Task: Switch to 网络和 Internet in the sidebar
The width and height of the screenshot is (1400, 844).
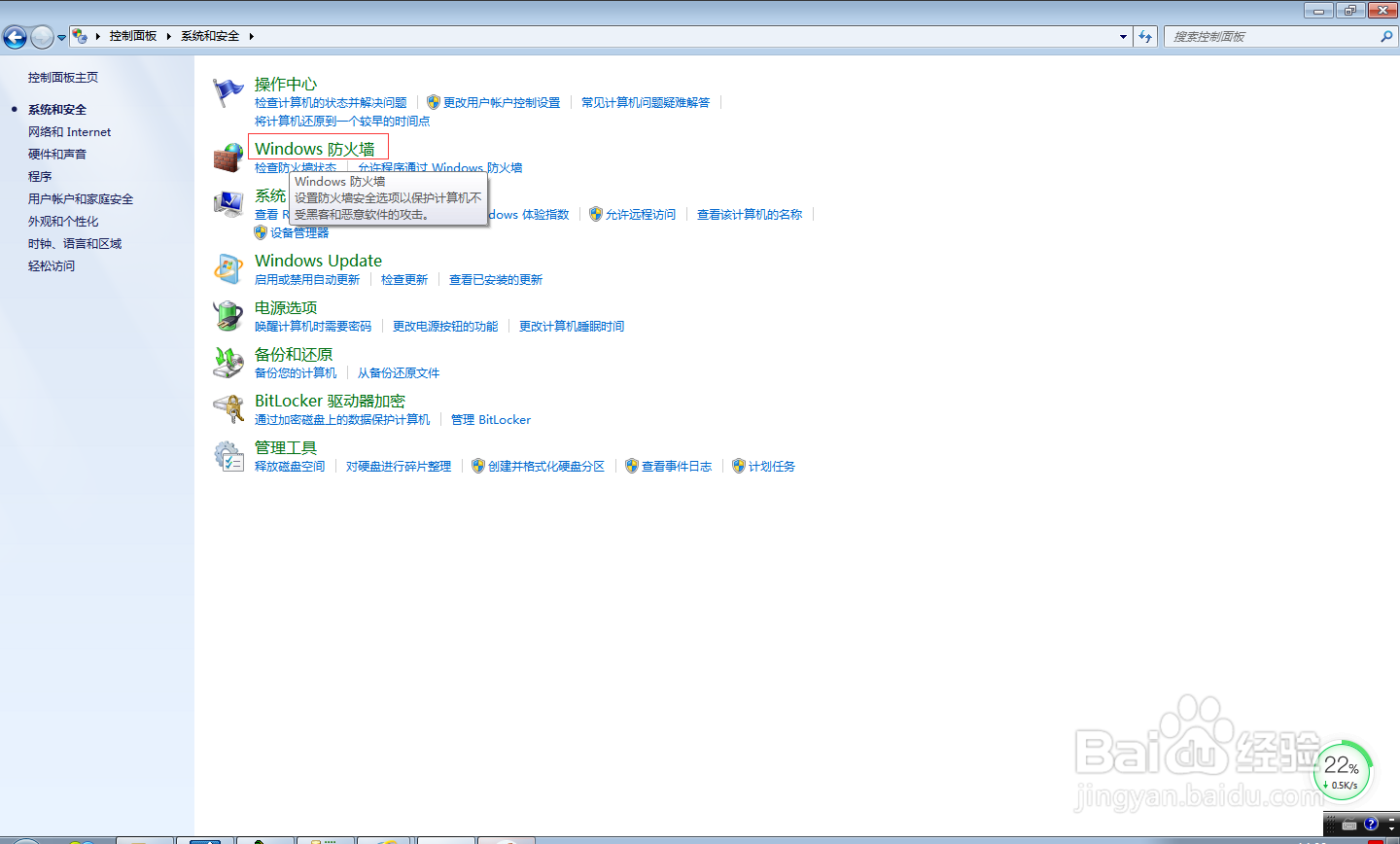Action: (x=68, y=131)
